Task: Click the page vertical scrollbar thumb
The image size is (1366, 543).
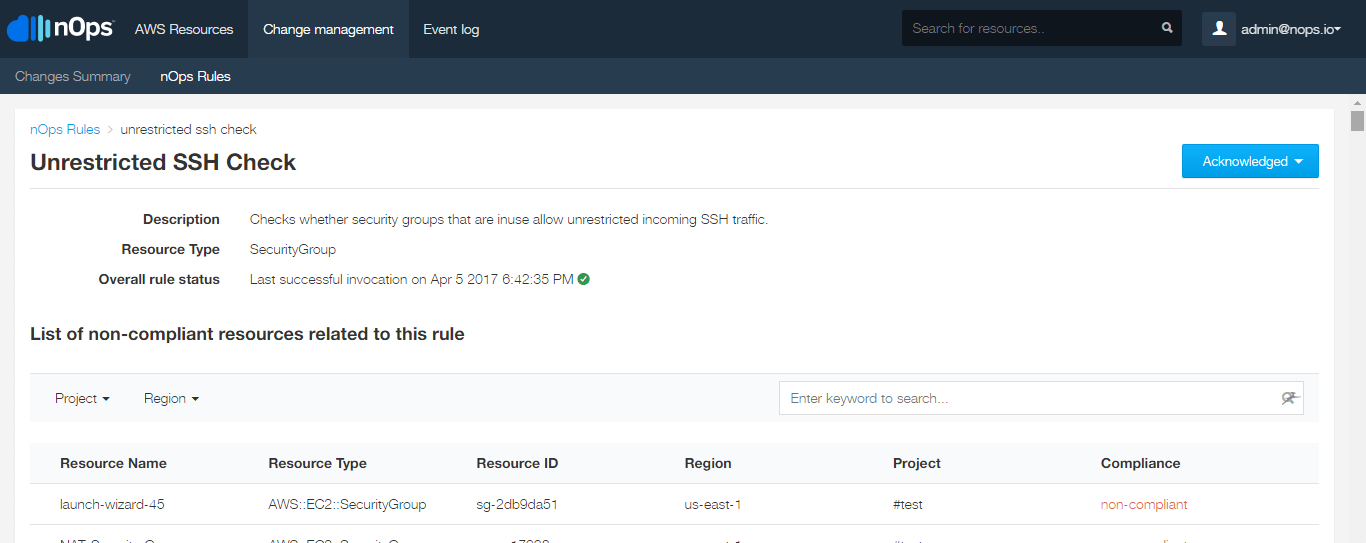Action: pyautogui.click(x=1357, y=121)
